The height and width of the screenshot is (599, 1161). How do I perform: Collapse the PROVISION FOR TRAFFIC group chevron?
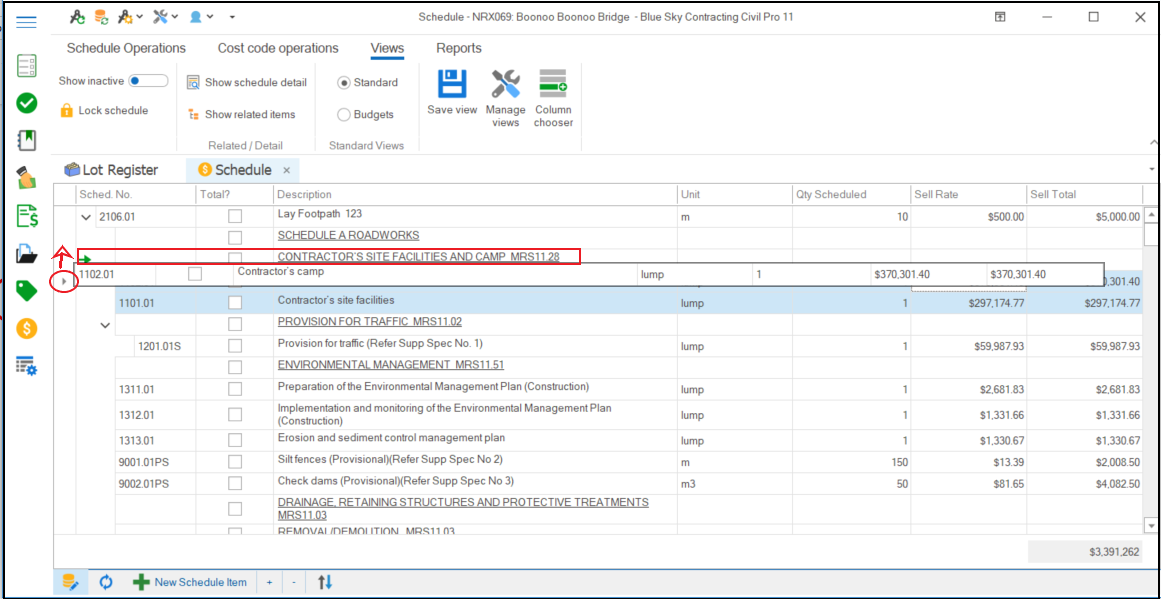point(106,324)
